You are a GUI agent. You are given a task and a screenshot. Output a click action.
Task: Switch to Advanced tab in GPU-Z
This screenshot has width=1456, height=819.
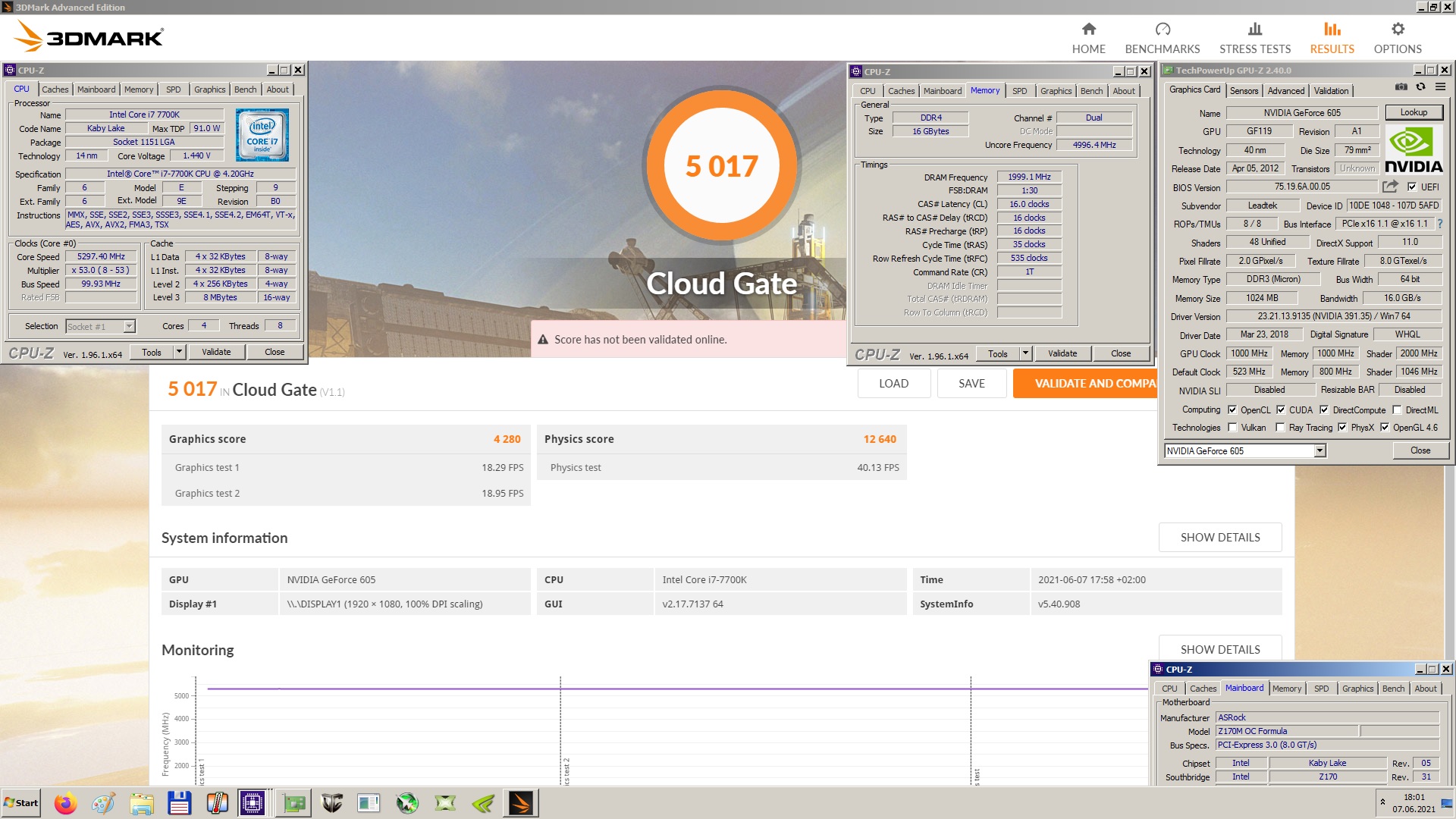click(1286, 91)
